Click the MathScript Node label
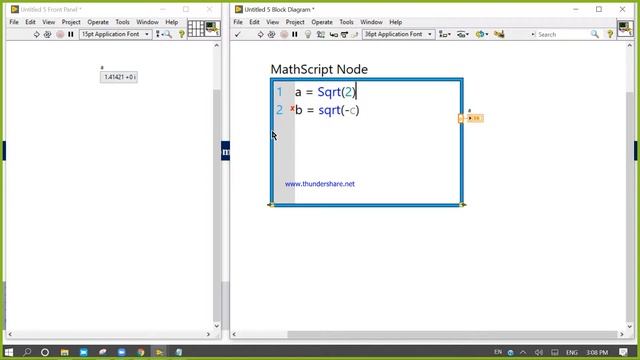 coord(319,69)
